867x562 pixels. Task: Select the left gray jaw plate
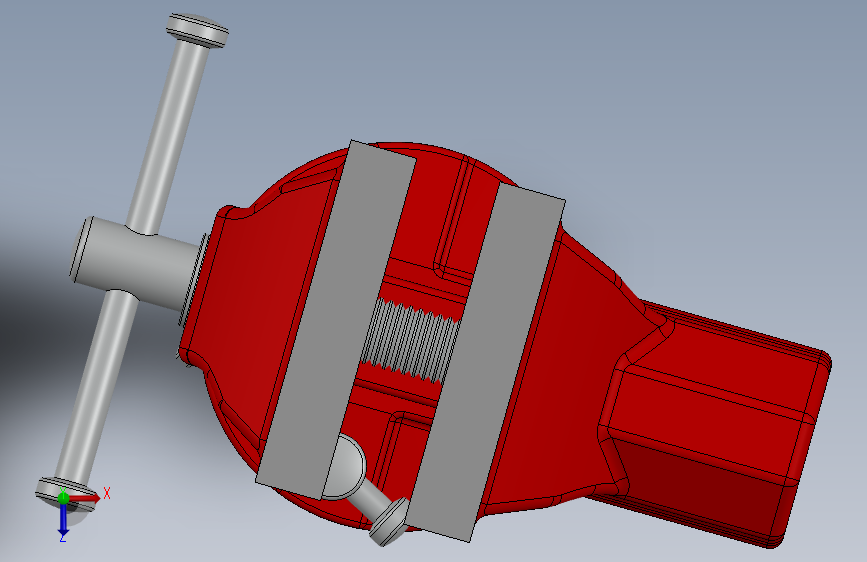pos(336,319)
